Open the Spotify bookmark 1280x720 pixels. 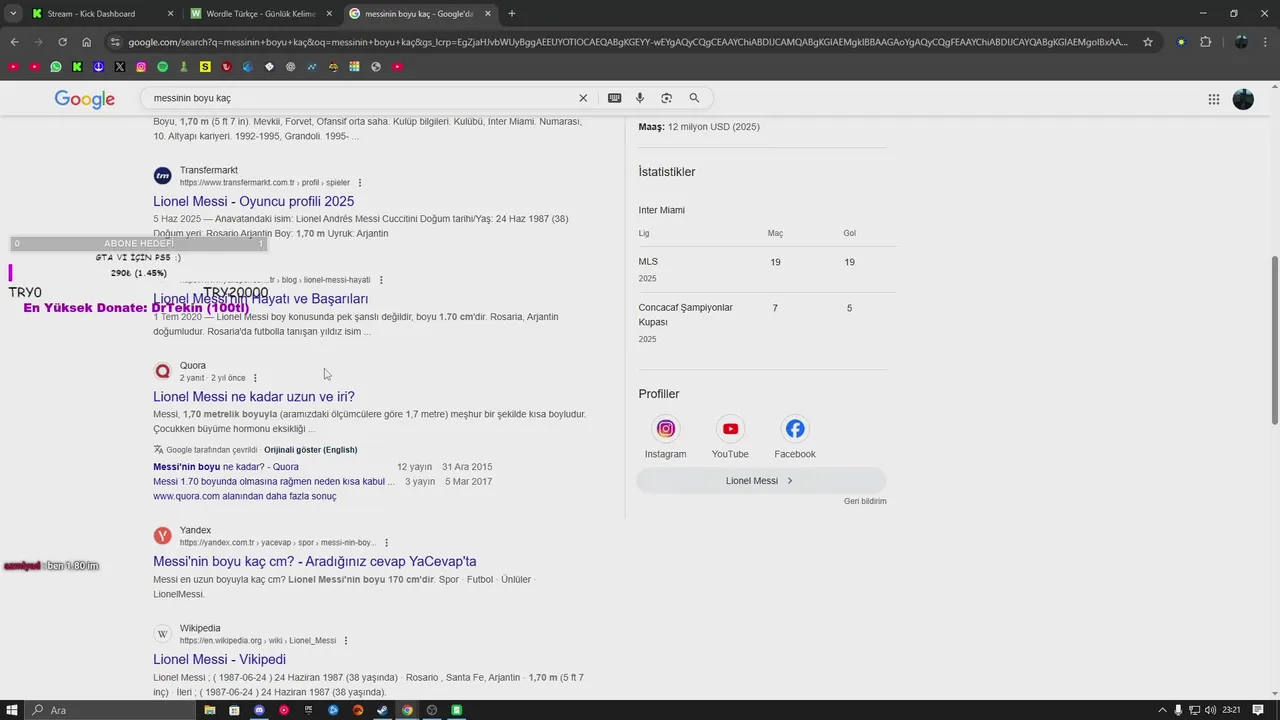click(x=162, y=67)
